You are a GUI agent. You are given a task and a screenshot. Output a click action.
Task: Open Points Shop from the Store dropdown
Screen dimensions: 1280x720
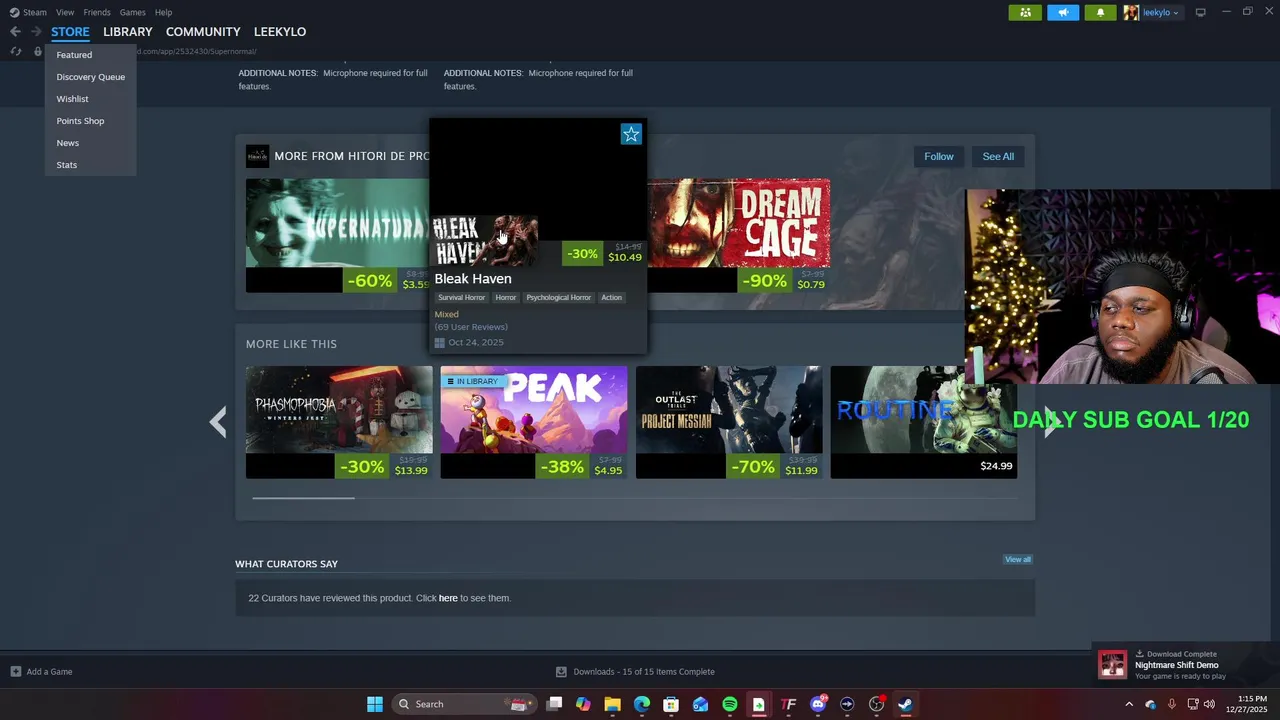tap(80, 121)
